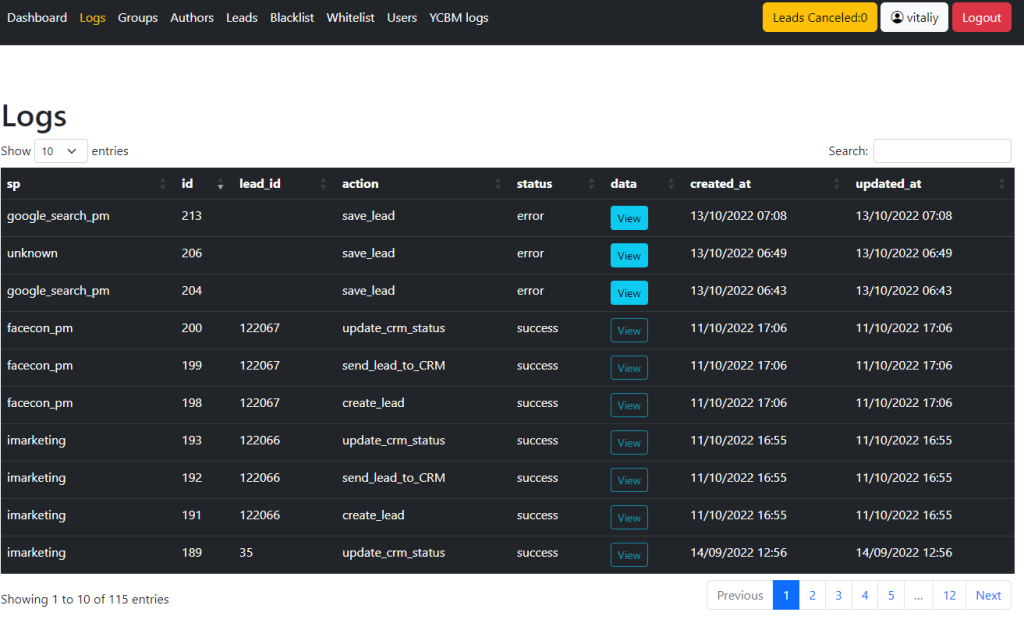Sort table by sp column arrows
Screen dimensions: 1024x630
(163, 184)
